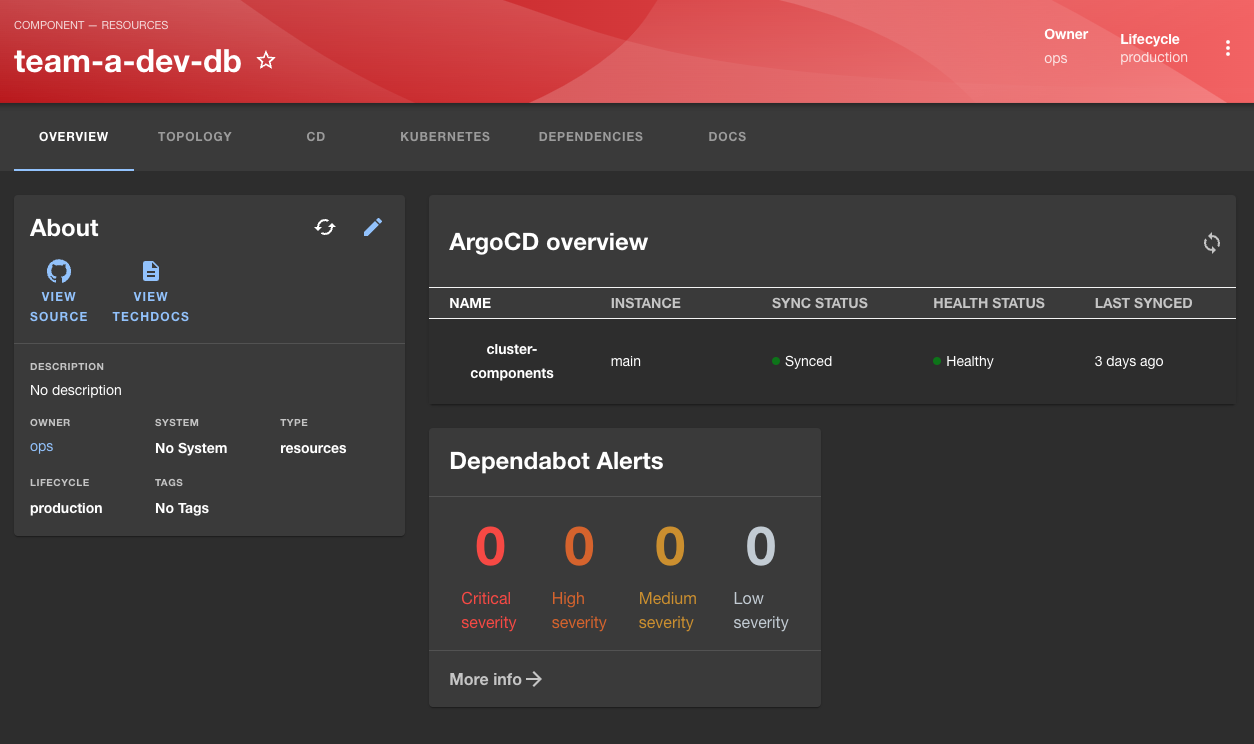This screenshot has width=1254, height=744.
Task: Click the 'No description' text
Action: pyautogui.click(x=76, y=390)
